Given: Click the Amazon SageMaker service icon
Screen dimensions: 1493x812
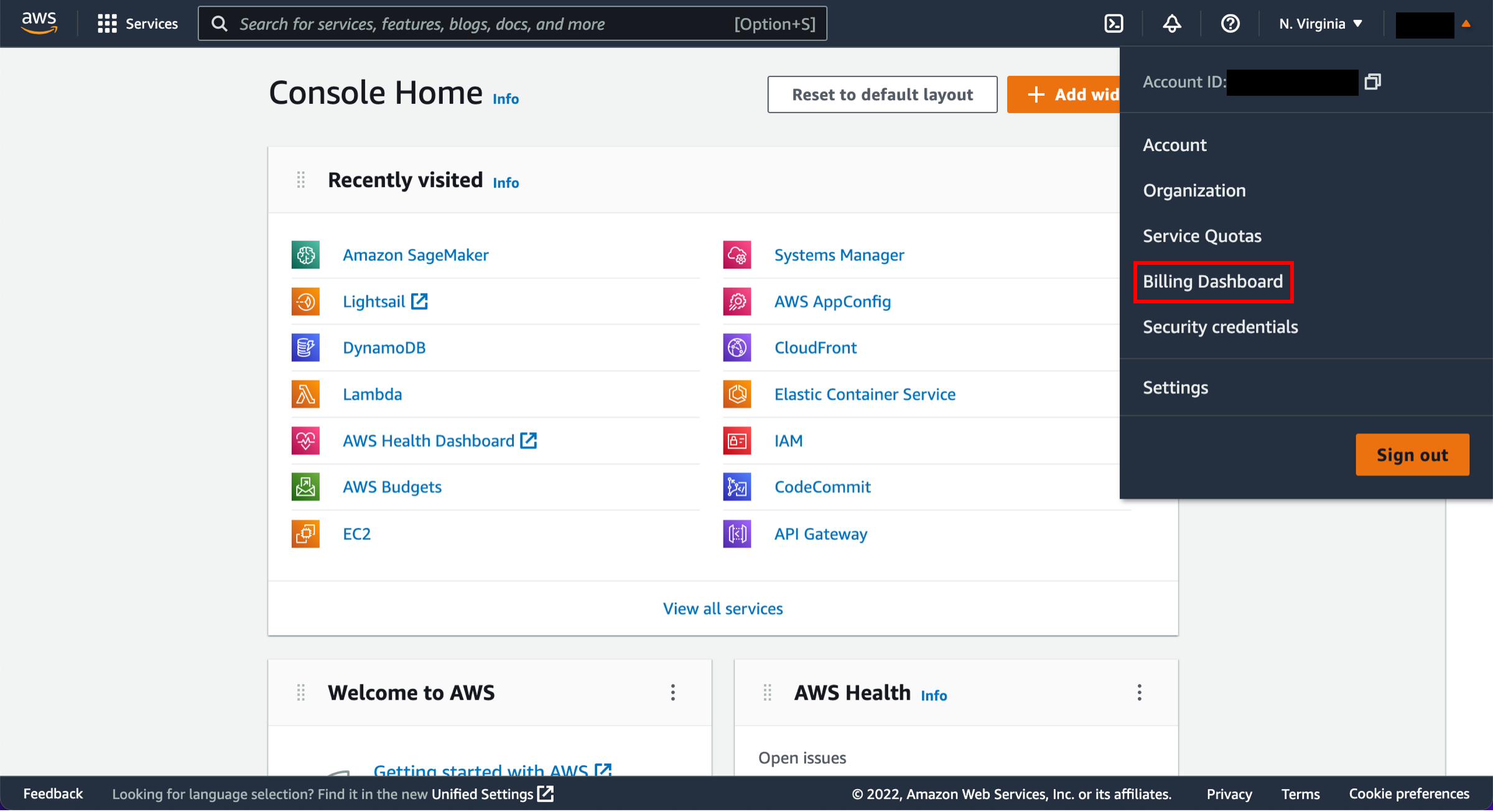Looking at the screenshot, I should pos(305,255).
